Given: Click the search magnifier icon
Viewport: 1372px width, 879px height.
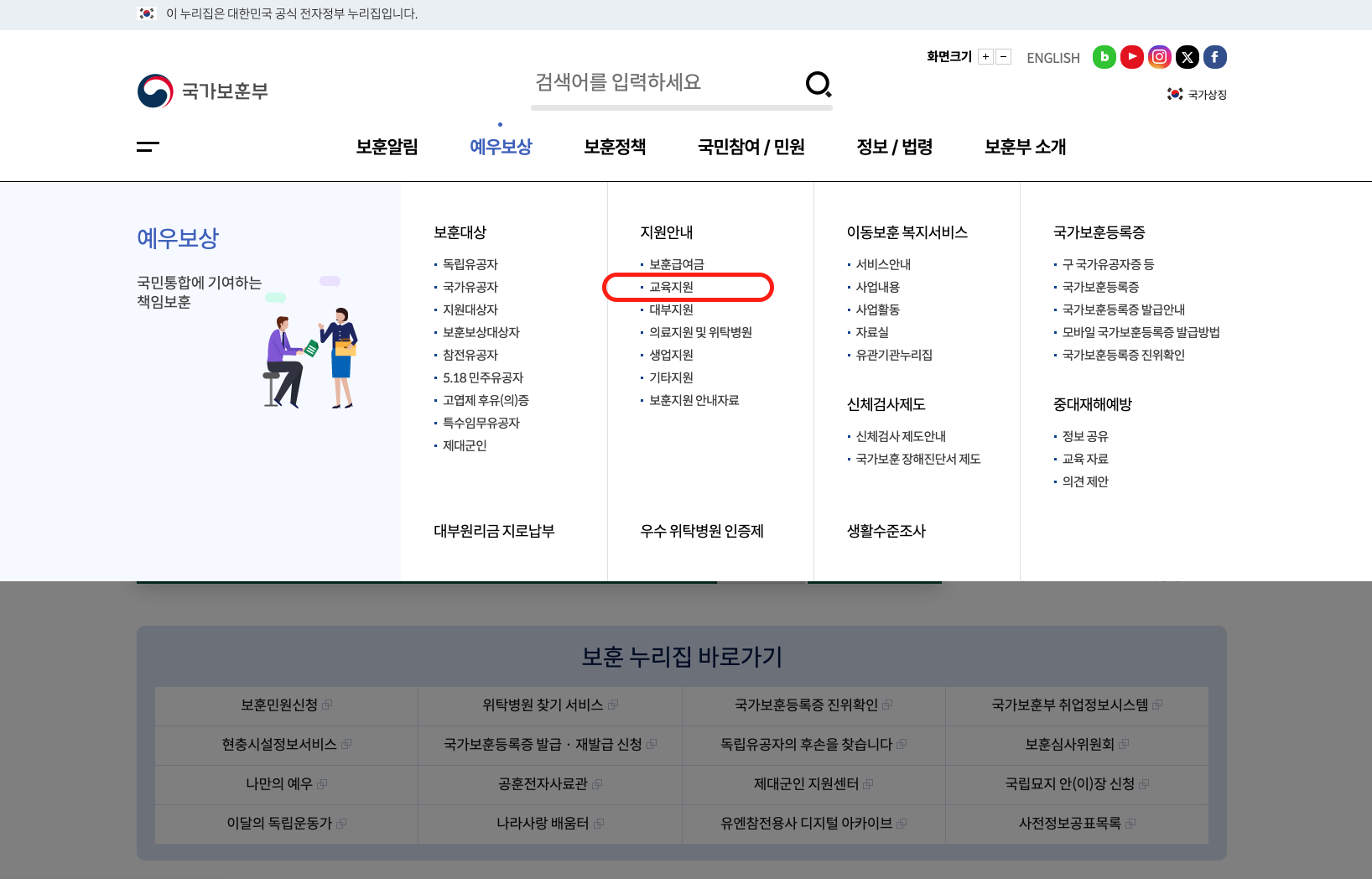Looking at the screenshot, I should [x=818, y=85].
